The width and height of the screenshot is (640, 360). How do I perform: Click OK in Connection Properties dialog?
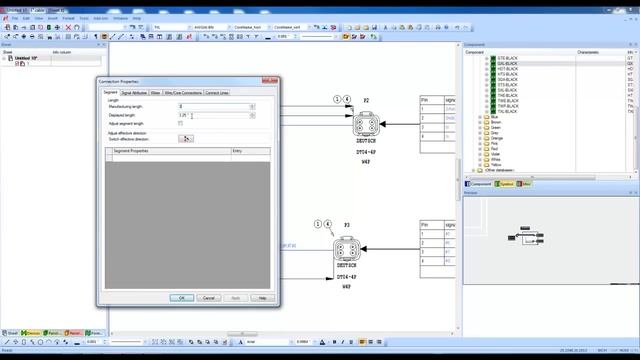coord(182,298)
